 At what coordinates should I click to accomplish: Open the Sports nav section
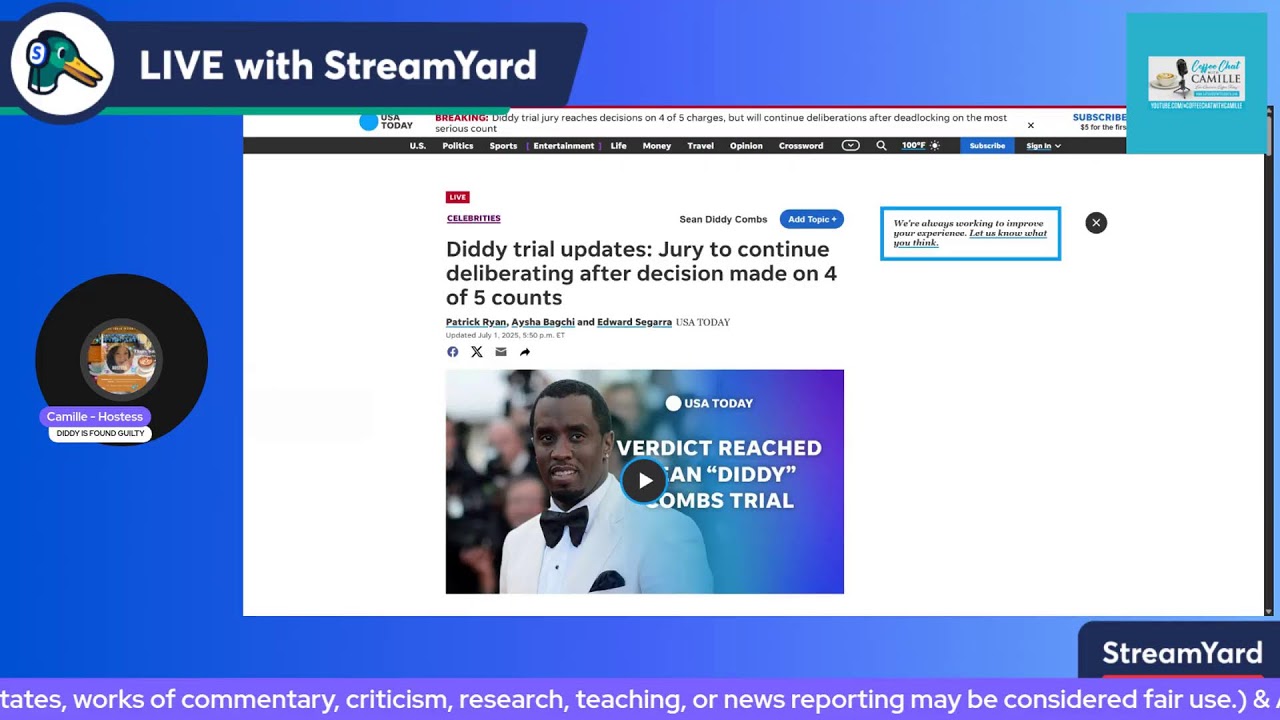(503, 146)
